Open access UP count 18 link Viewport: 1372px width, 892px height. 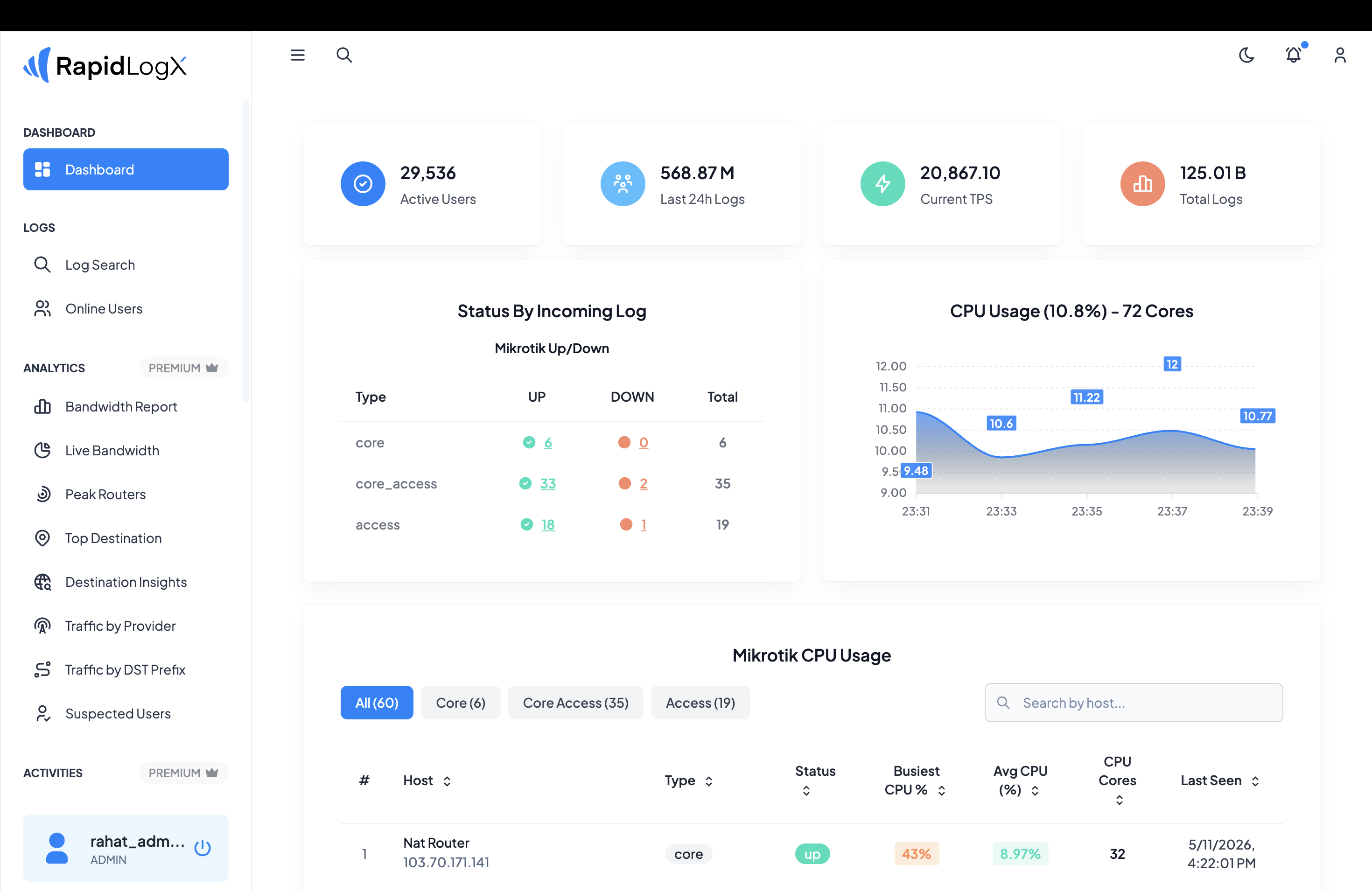click(x=548, y=524)
